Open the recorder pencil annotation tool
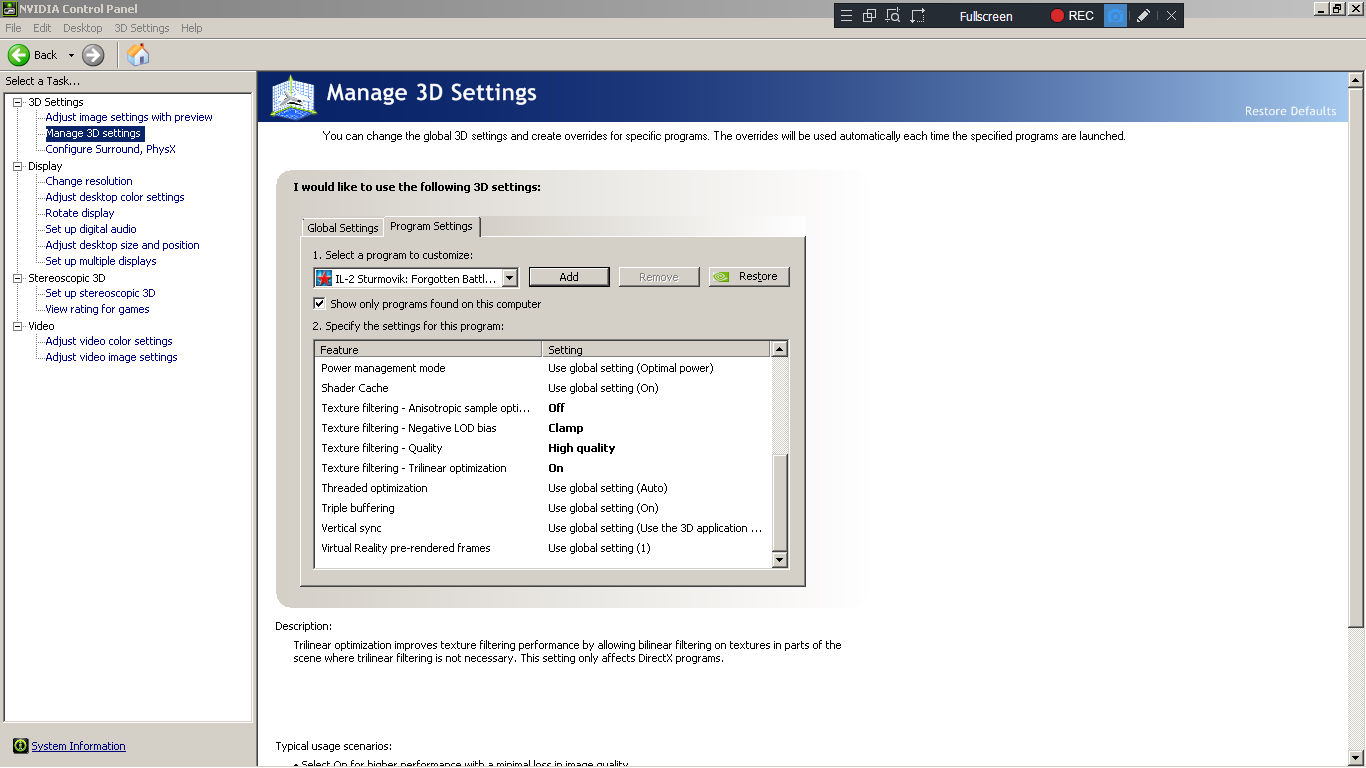Screen dimensions: 1366x768 (x=1143, y=16)
